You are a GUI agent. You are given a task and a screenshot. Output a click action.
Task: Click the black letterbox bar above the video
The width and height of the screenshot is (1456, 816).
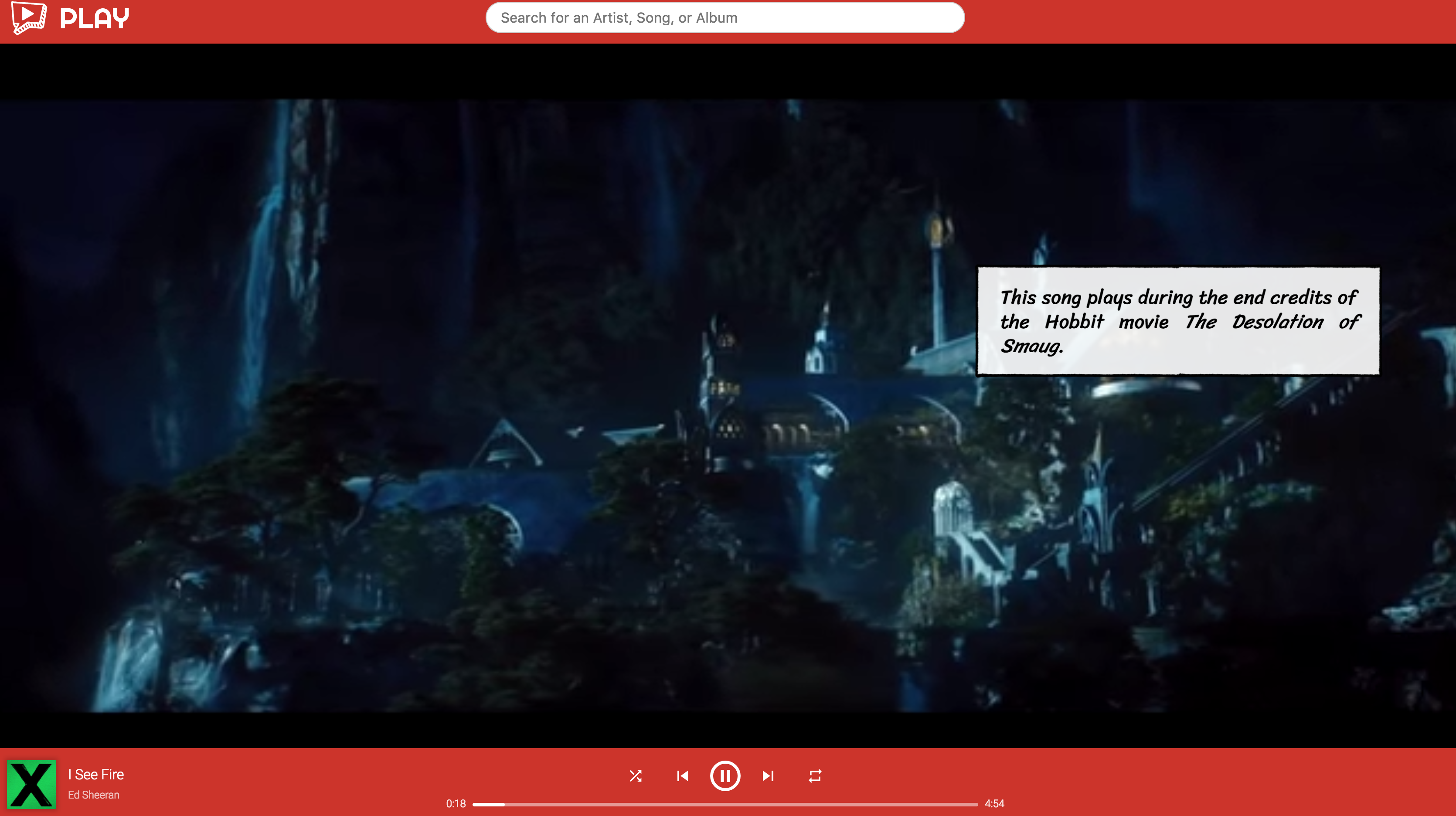pos(728,71)
